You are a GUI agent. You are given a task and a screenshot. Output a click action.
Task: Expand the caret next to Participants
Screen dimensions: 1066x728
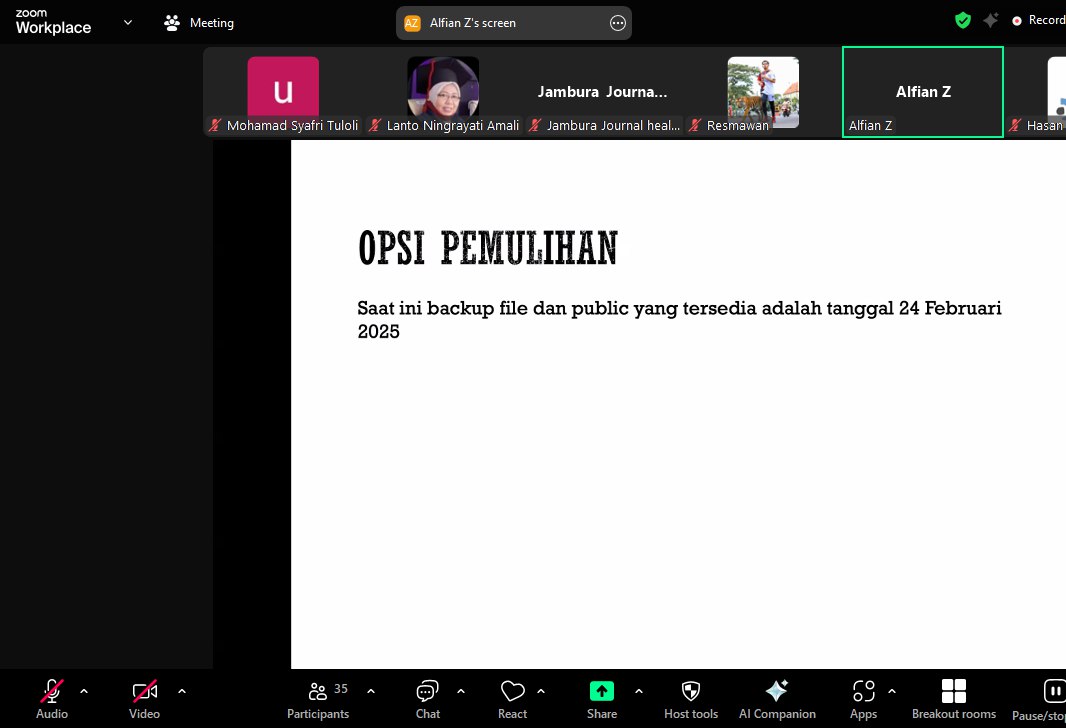pos(371,691)
